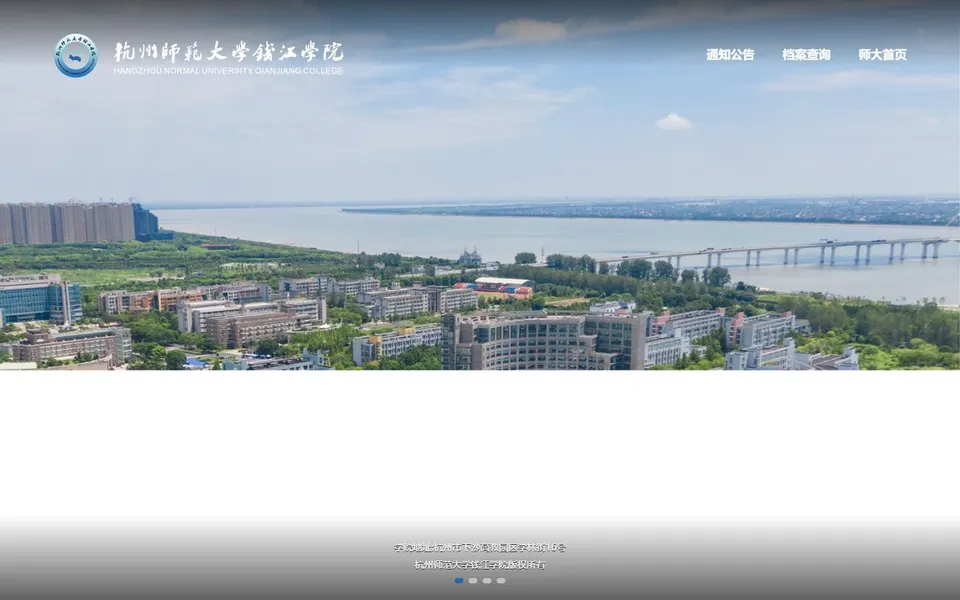Click the 杭州师范大学钱江学院版权所有 copyright text
This screenshot has width=960, height=600.
(x=479, y=564)
